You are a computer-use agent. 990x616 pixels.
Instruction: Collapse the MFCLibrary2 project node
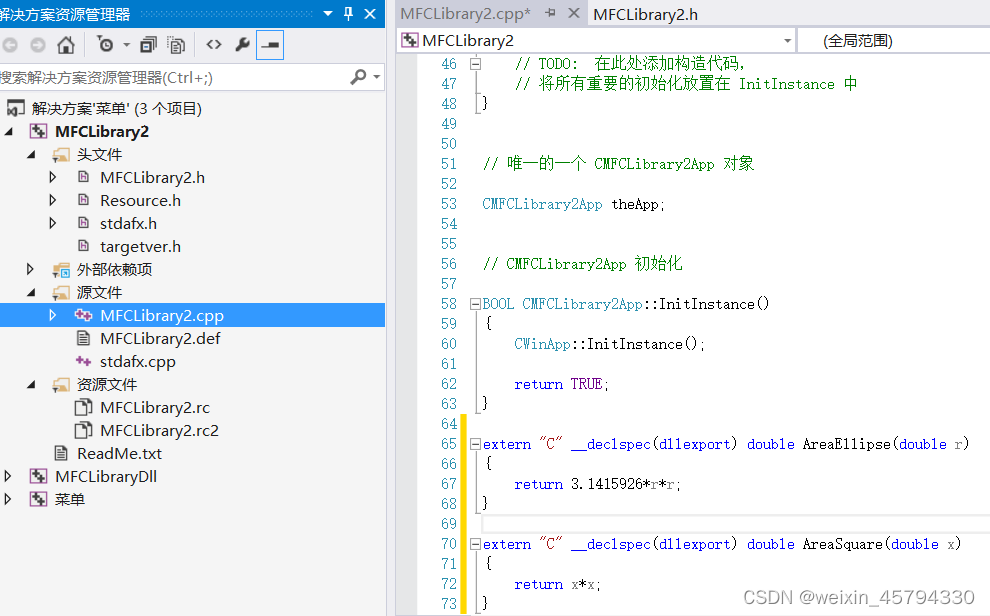8,131
